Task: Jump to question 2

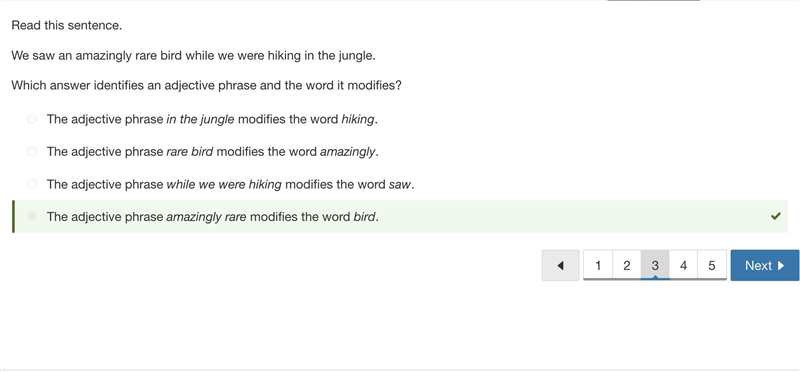Action: [x=627, y=265]
